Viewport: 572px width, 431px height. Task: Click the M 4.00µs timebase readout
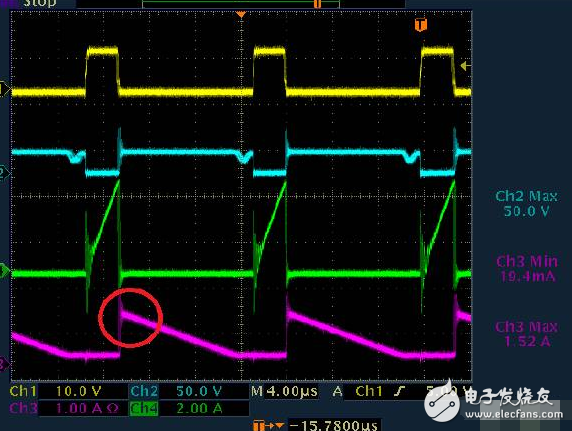[x=284, y=392]
